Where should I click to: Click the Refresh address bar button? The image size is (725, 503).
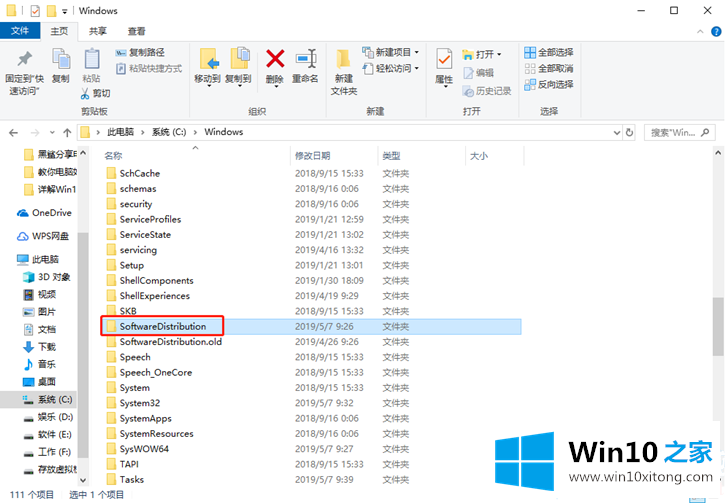click(x=629, y=133)
